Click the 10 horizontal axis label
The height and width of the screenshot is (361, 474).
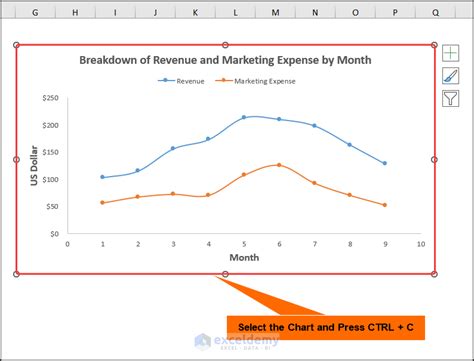(421, 244)
